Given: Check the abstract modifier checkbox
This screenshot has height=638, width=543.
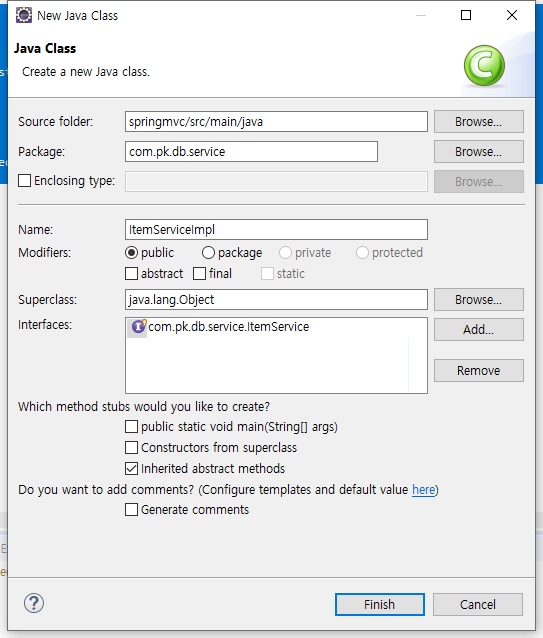Looking at the screenshot, I should [x=131, y=273].
